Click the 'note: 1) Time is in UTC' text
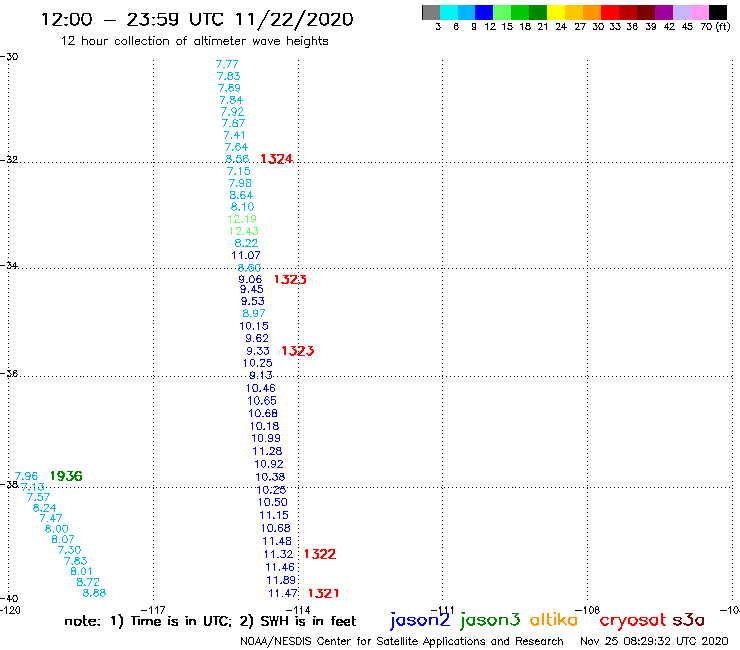 click(x=147, y=621)
